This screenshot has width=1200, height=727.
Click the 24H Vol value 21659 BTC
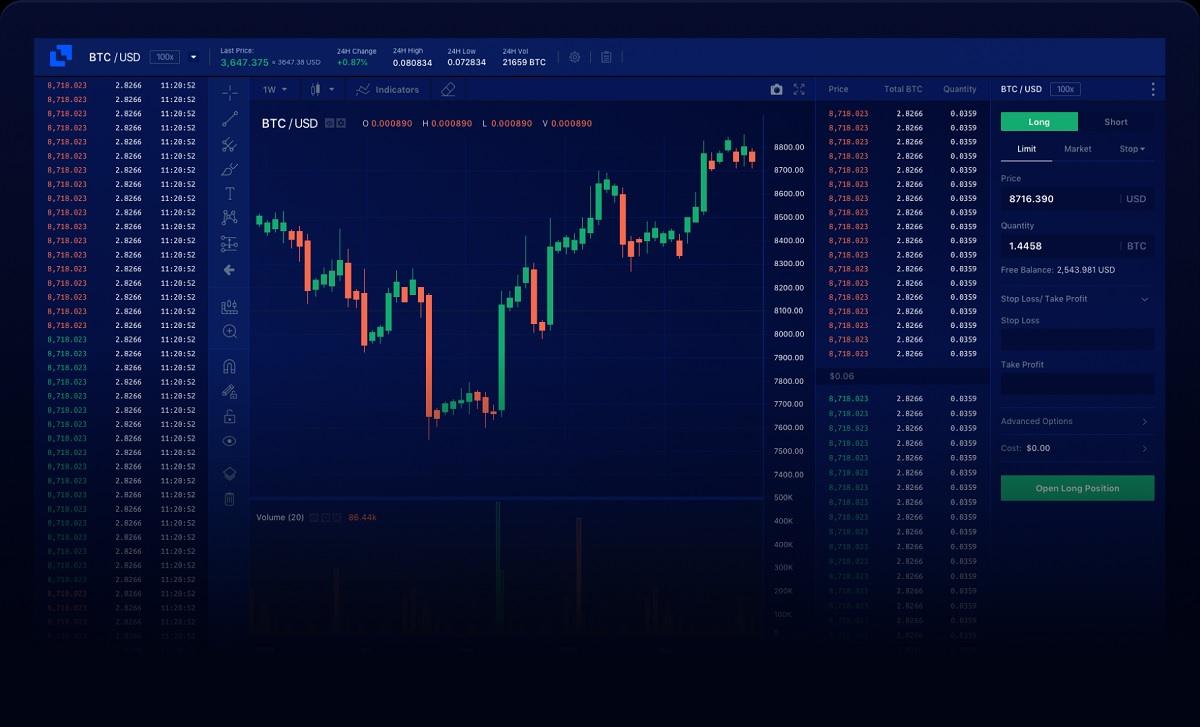(524, 62)
